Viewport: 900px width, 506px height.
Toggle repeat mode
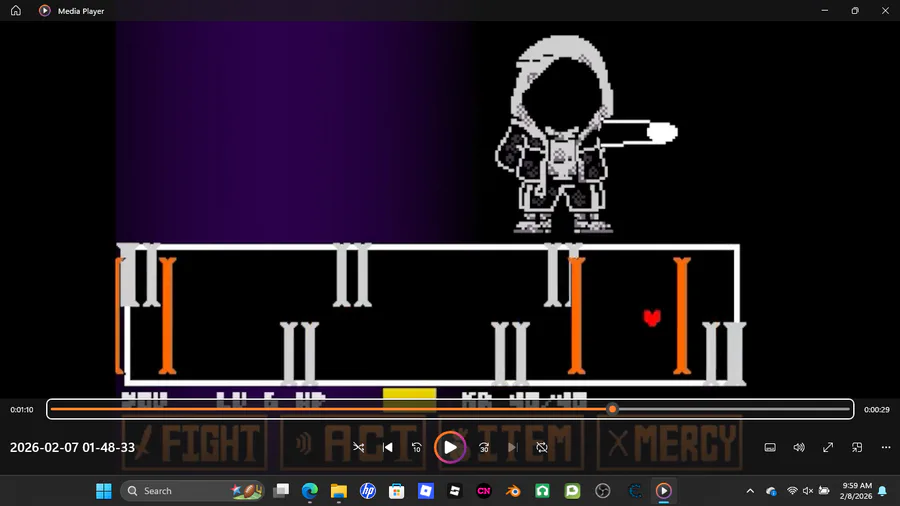542,447
